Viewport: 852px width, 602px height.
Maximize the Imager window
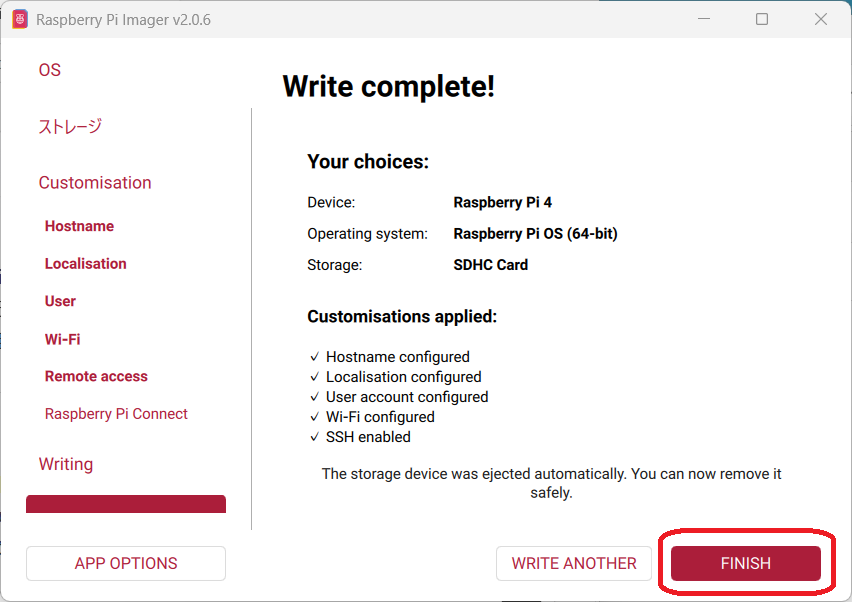click(762, 20)
